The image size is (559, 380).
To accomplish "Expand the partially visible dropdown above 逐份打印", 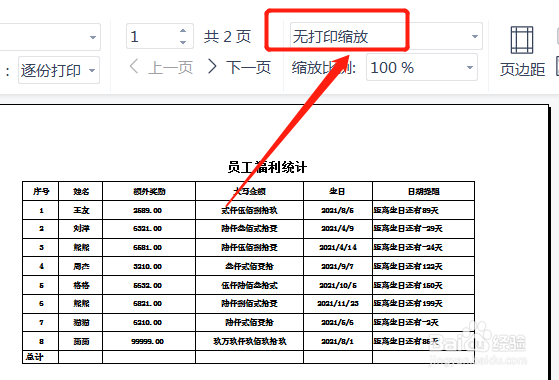I will (50, 37).
